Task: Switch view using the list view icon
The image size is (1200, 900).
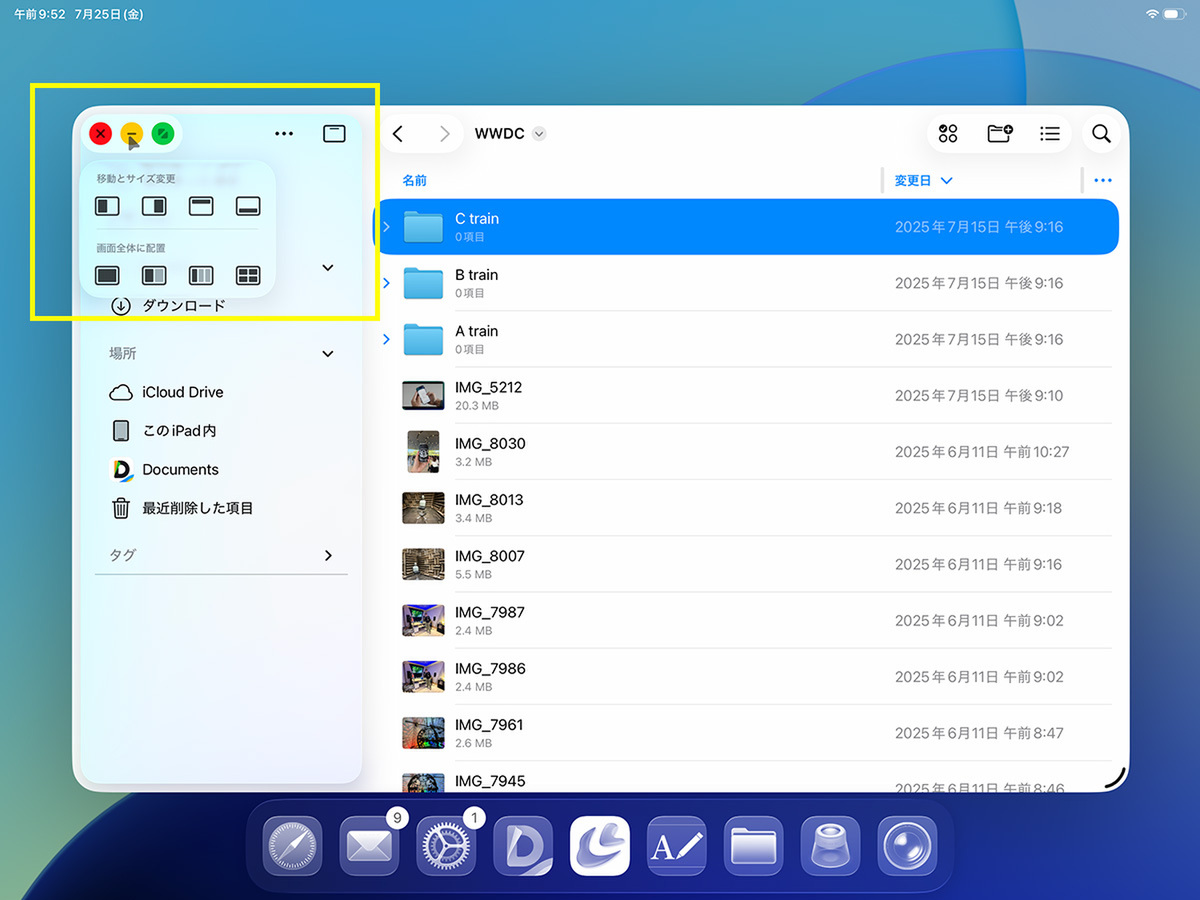Action: point(1049,134)
